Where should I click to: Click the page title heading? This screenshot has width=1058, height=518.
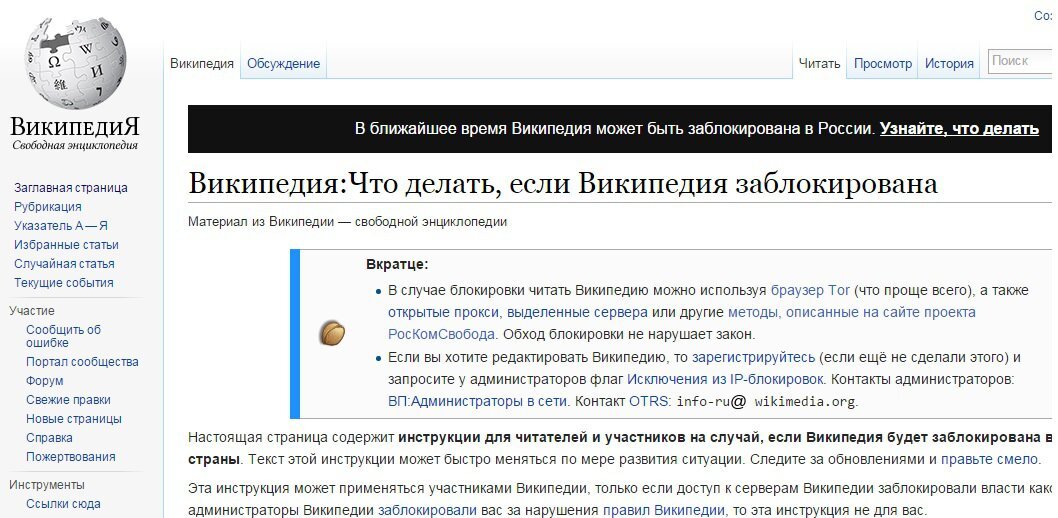563,183
